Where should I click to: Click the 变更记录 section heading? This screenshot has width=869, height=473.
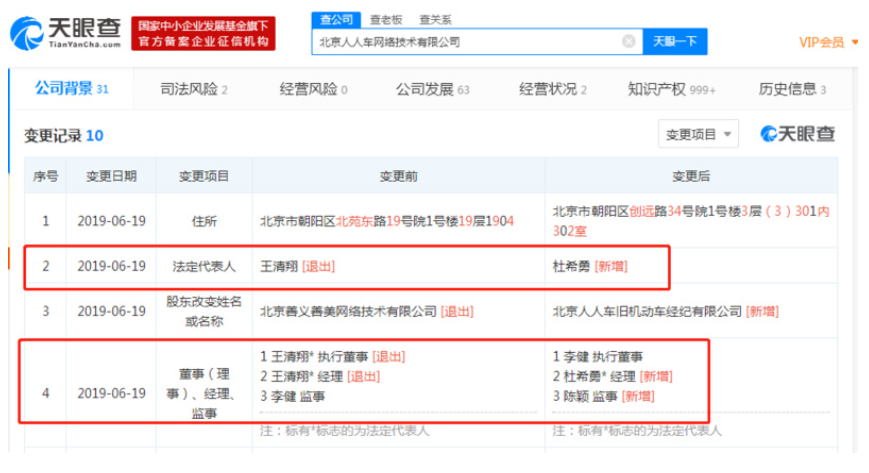coord(63,135)
